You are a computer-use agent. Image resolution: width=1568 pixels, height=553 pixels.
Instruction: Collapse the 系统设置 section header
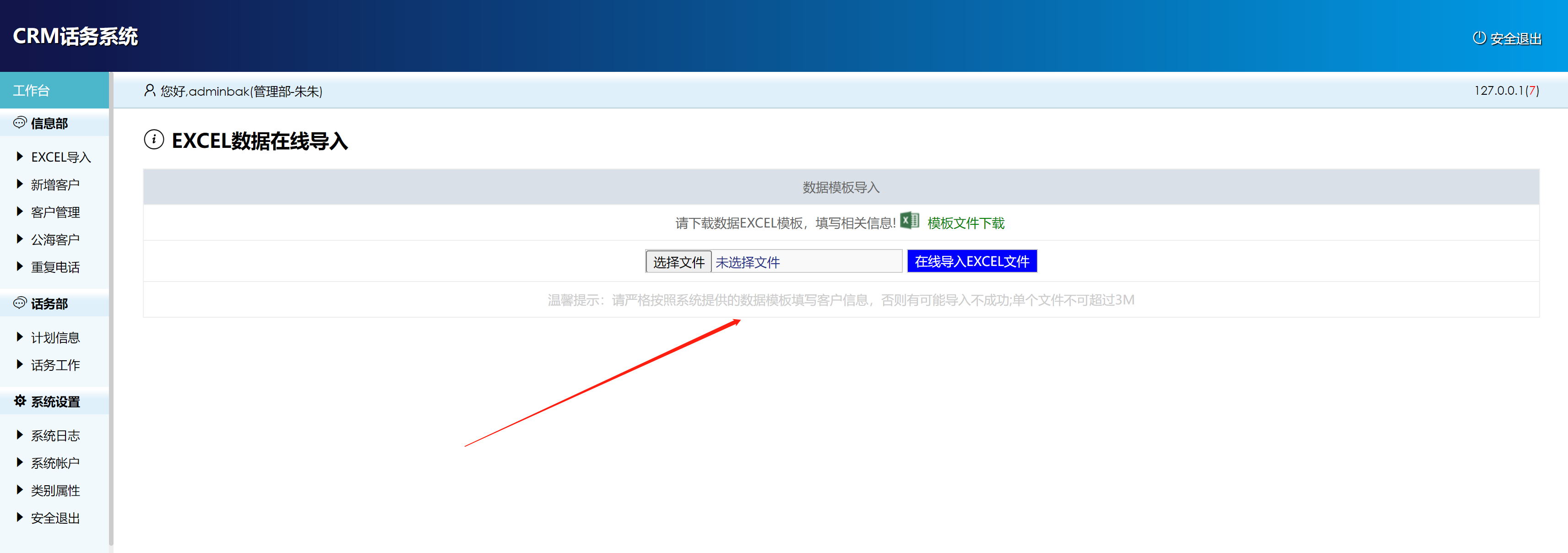pyautogui.click(x=55, y=401)
